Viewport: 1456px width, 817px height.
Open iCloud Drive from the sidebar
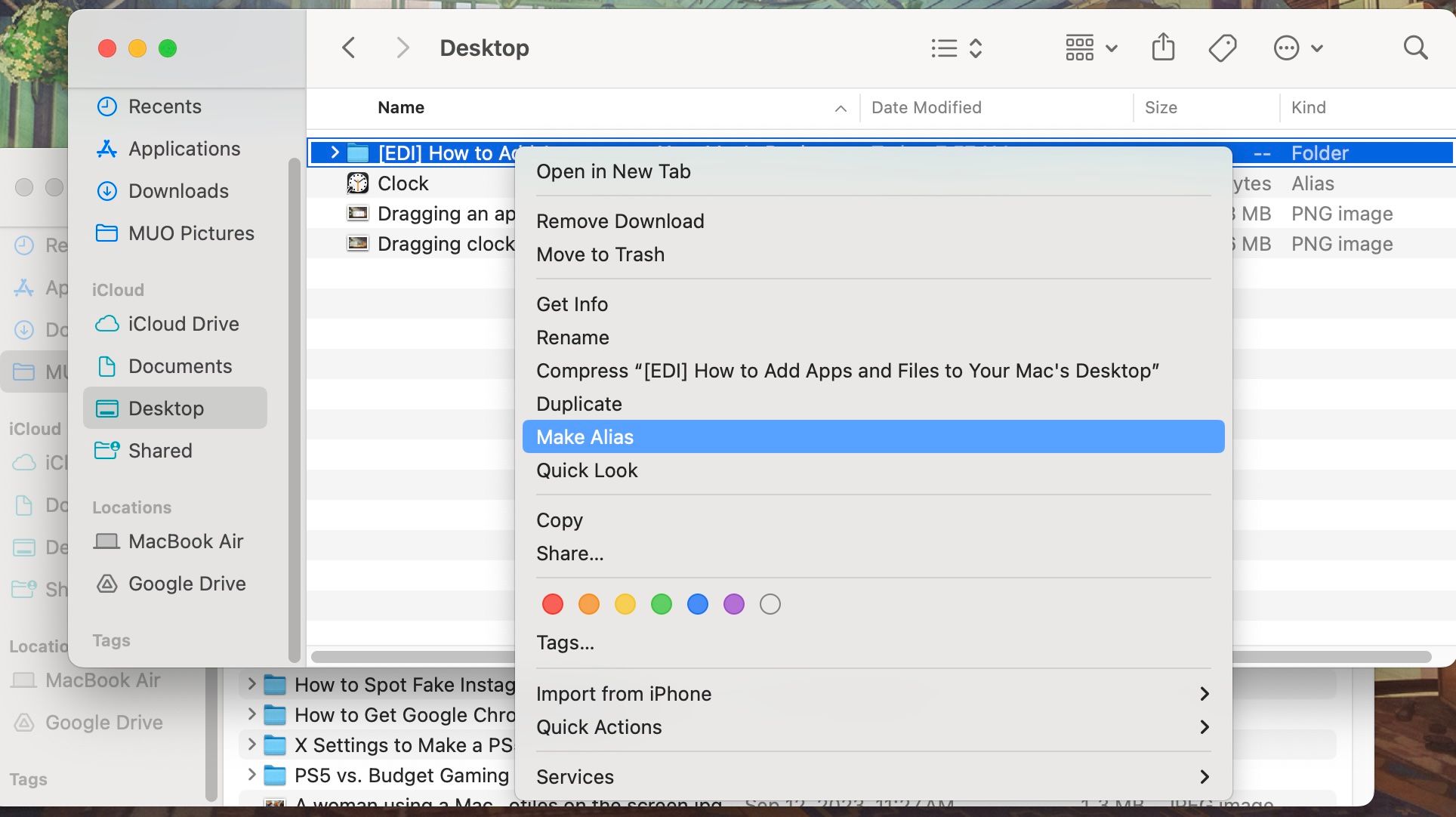point(183,324)
